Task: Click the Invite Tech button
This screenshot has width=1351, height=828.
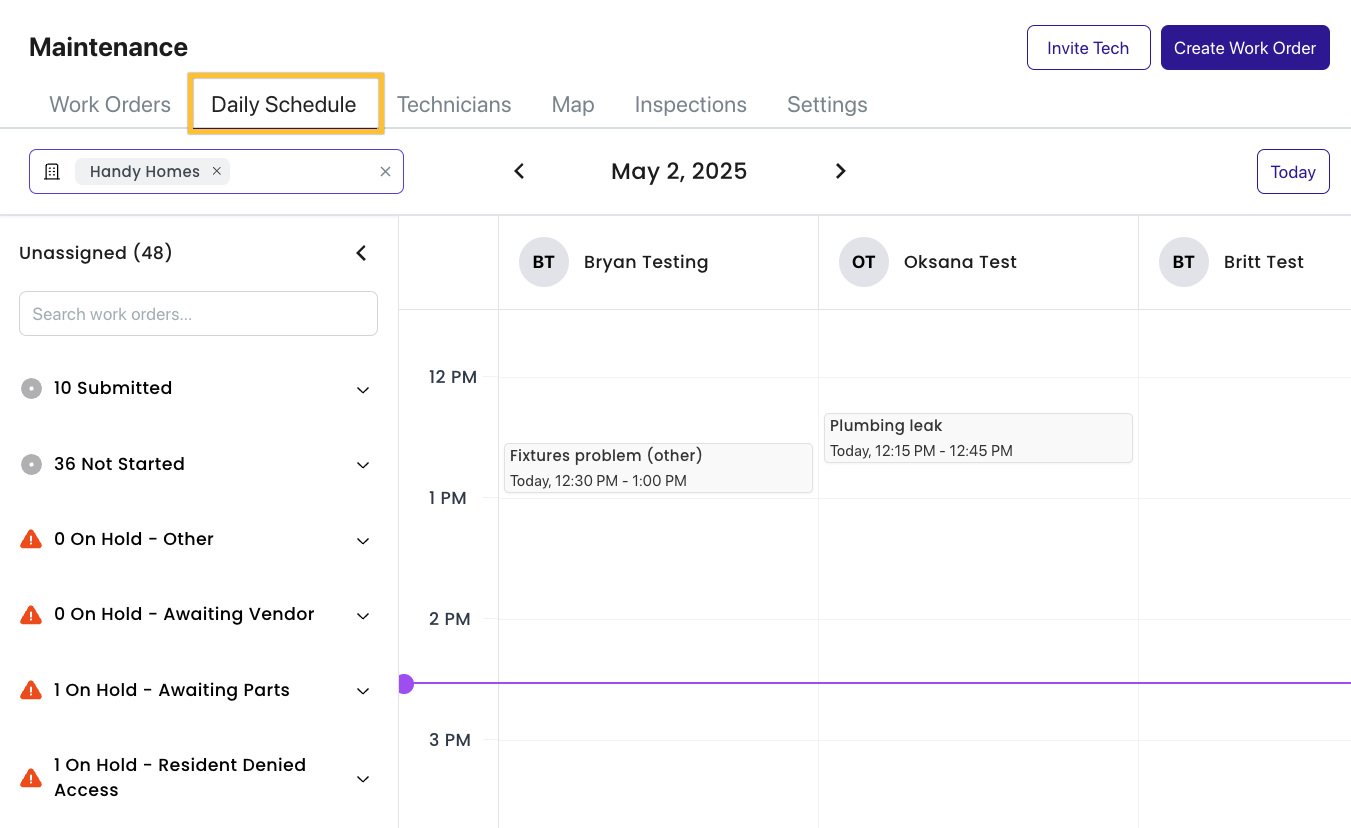Action: tap(1088, 48)
